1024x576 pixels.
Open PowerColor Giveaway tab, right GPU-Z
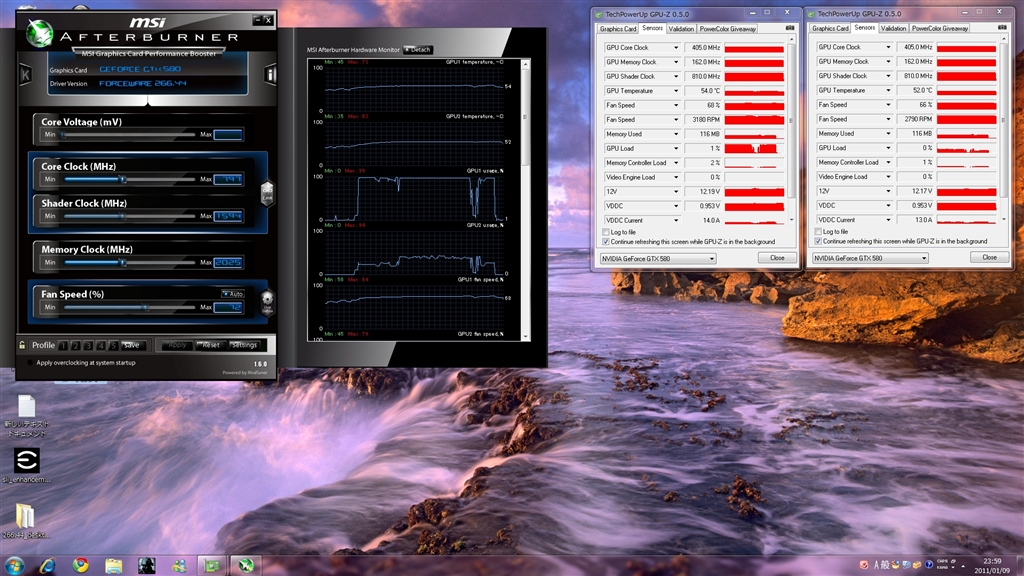point(940,28)
